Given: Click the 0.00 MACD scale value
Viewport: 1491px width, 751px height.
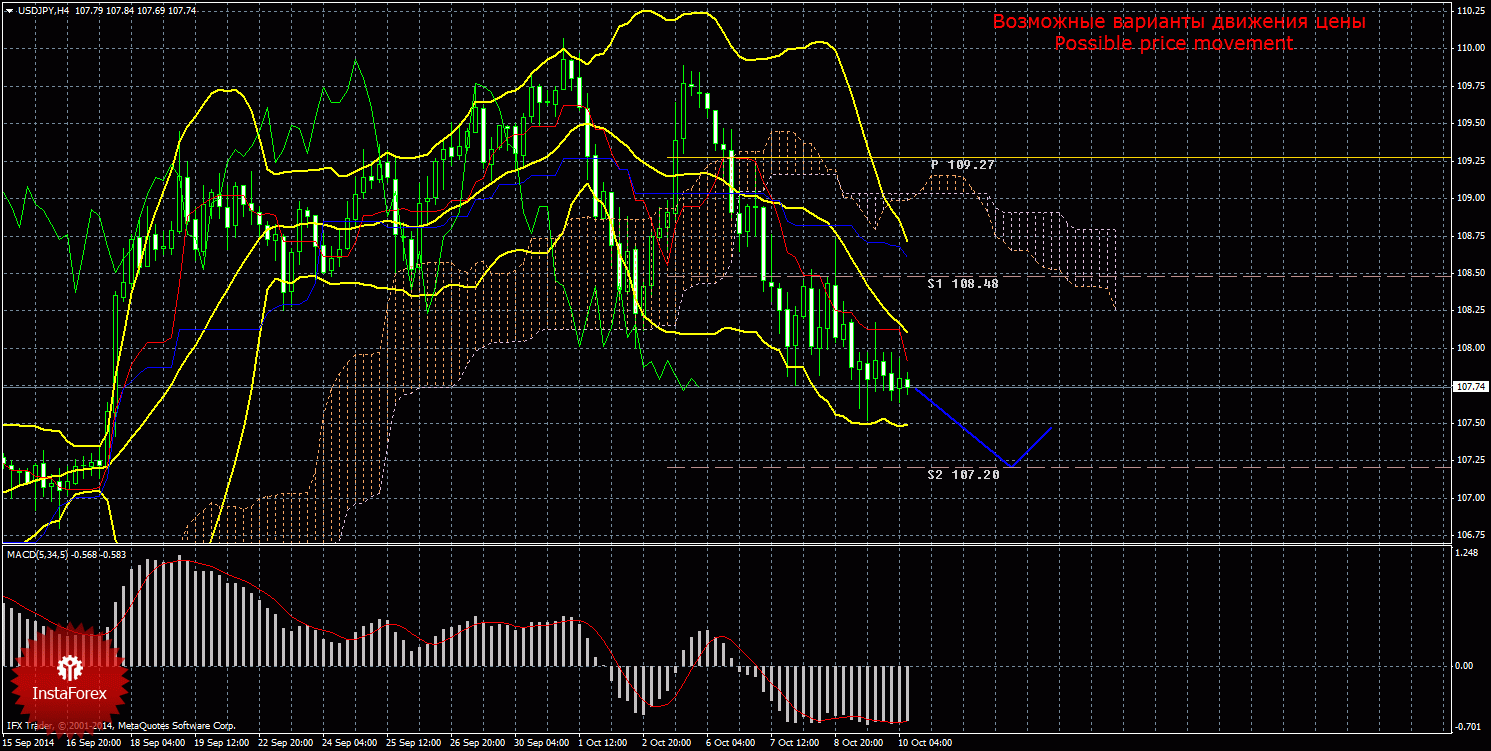Looking at the screenshot, I should 1465,665.
